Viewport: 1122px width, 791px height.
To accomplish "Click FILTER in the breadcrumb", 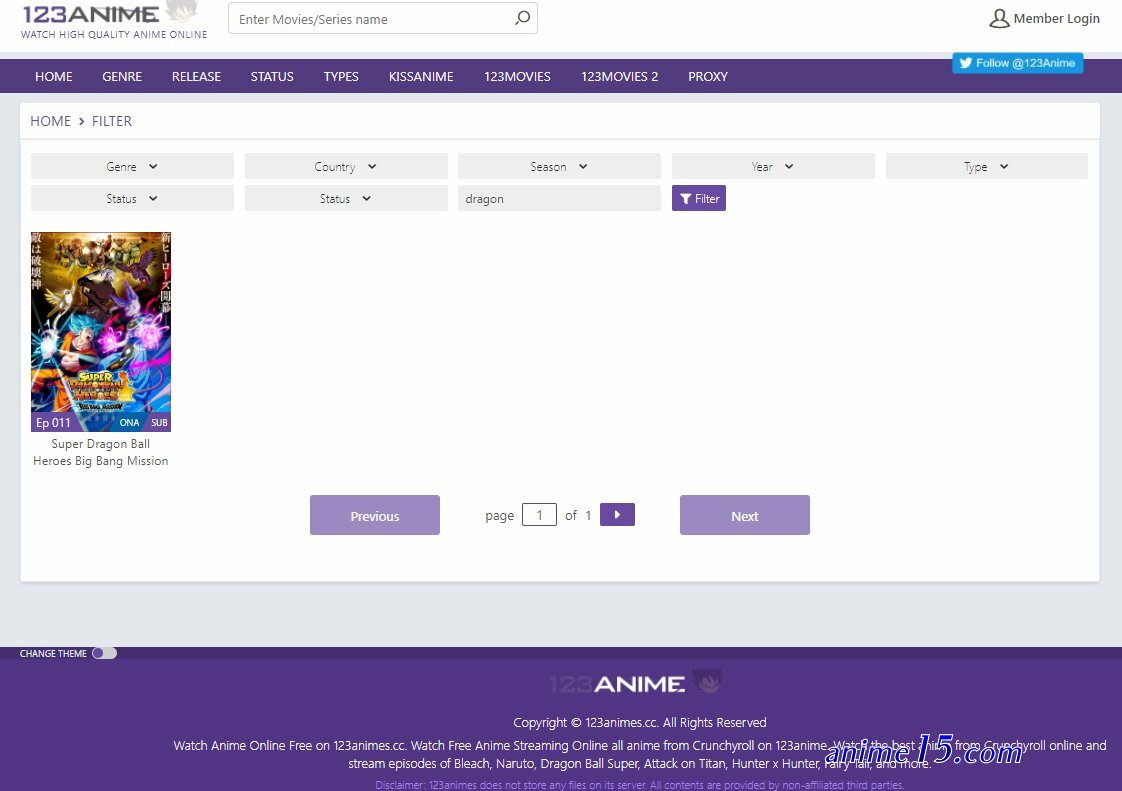I will (x=112, y=121).
